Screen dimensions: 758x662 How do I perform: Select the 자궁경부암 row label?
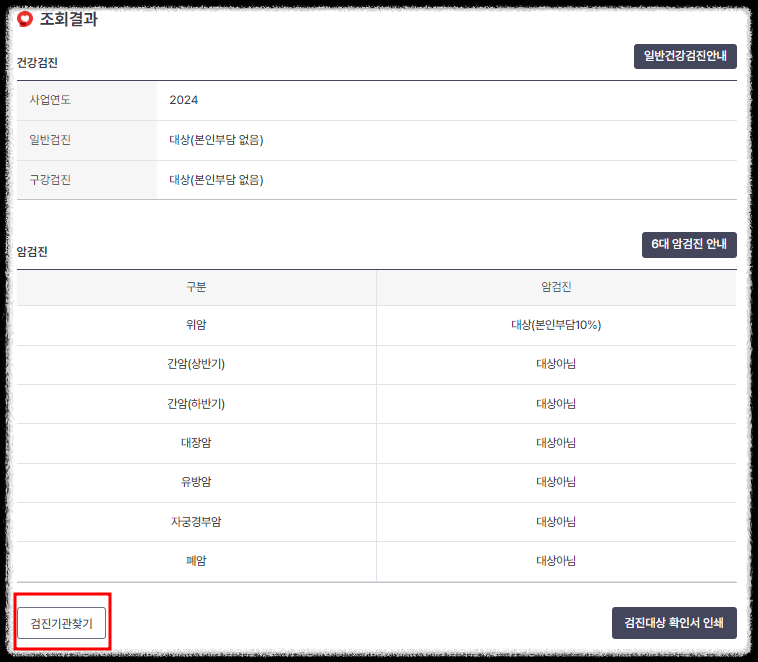click(196, 521)
